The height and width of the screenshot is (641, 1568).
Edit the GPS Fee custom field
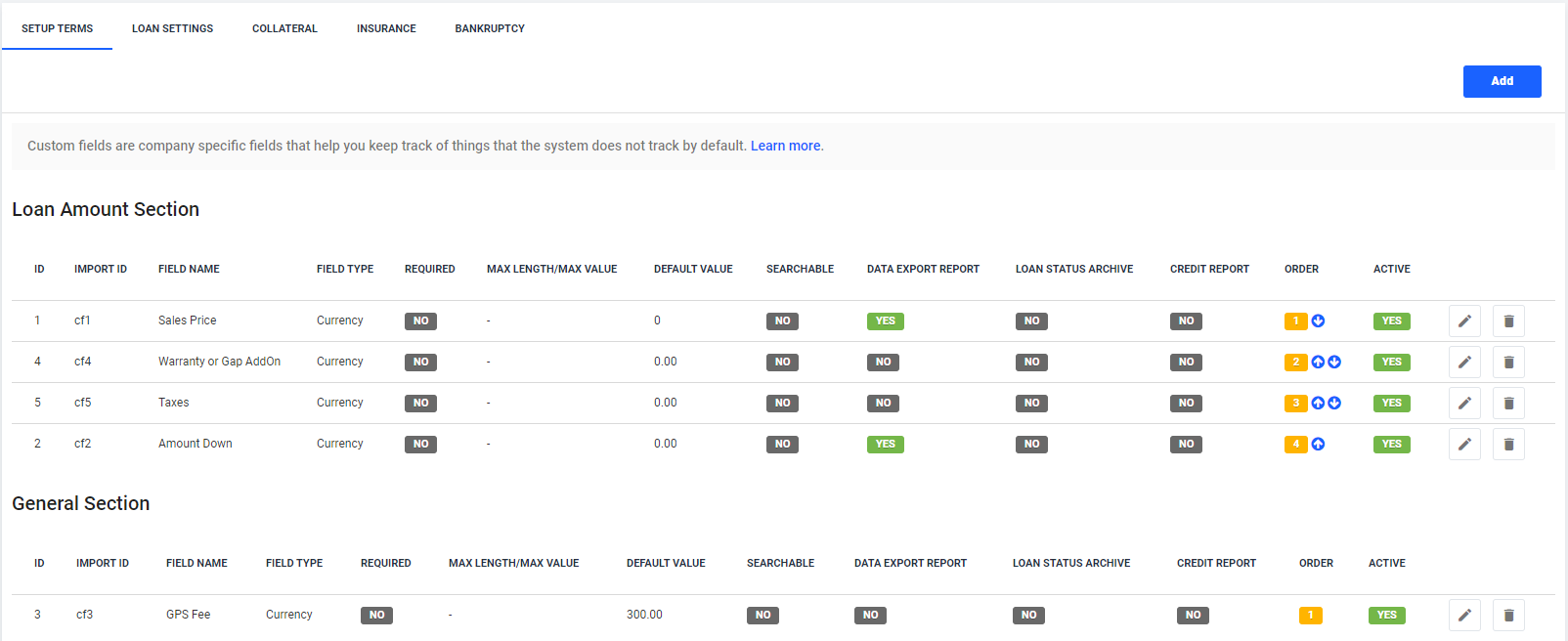click(x=1464, y=615)
